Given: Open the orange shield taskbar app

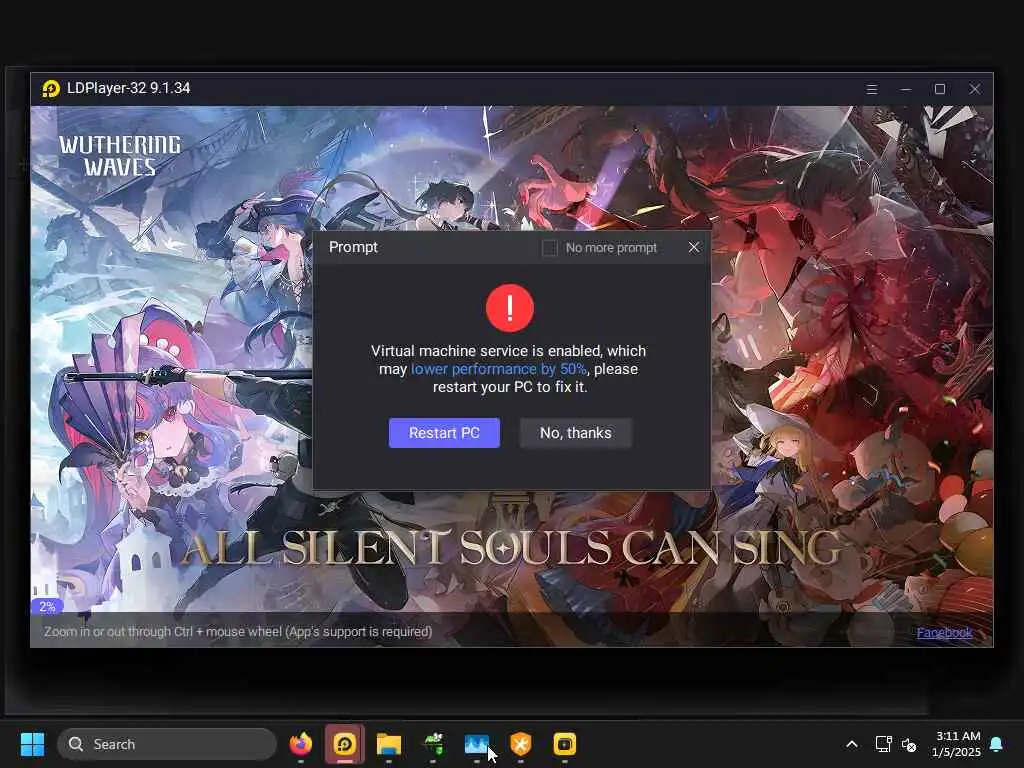Looking at the screenshot, I should point(520,744).
